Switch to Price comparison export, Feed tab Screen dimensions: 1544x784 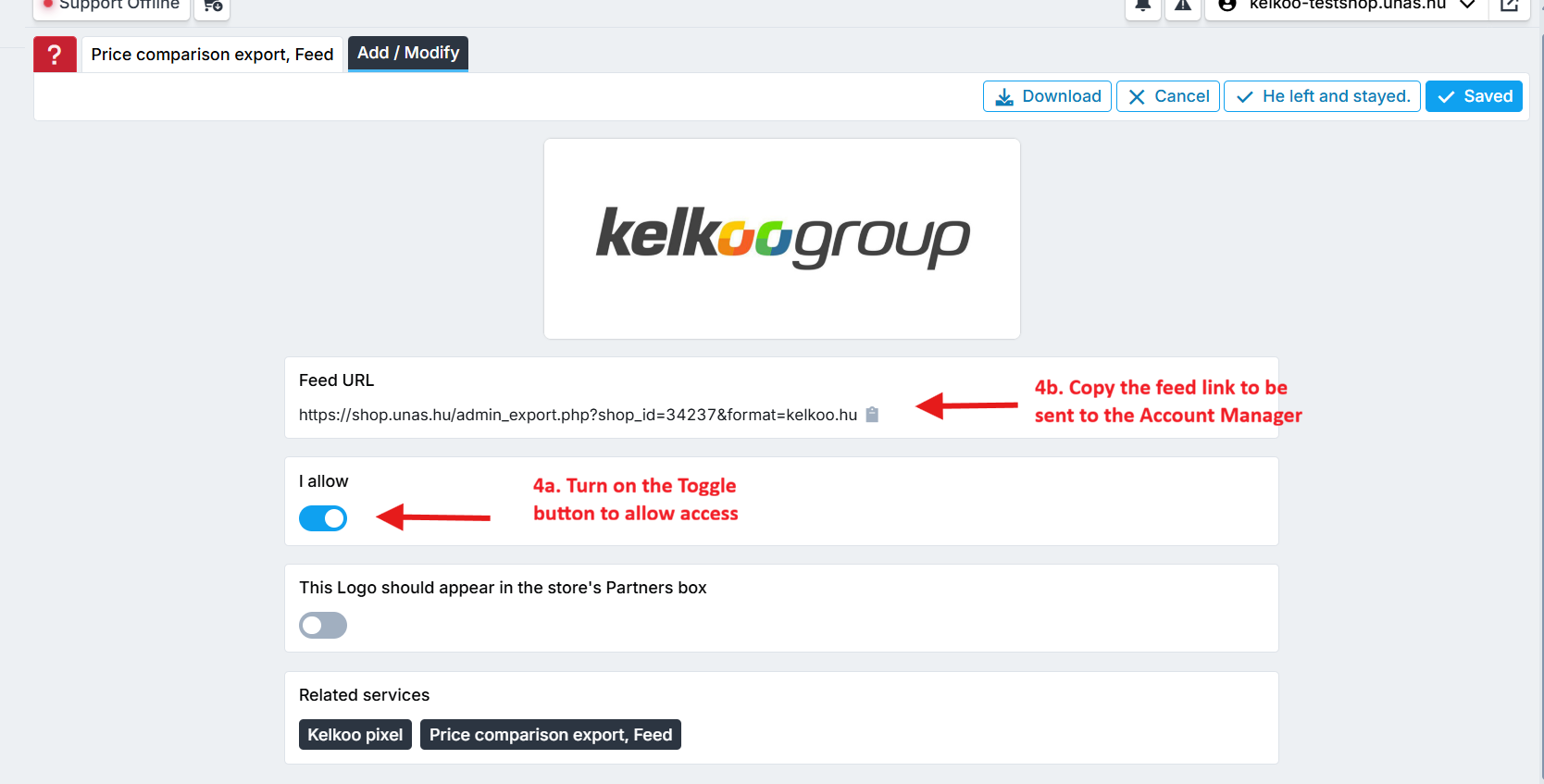(x=212, y=55)
